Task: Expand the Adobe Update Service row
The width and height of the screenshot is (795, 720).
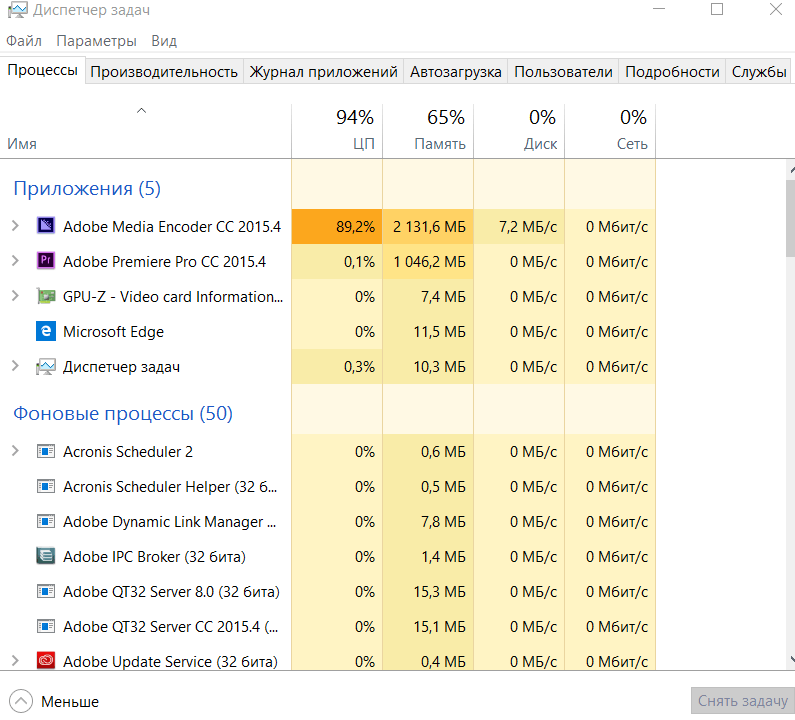Action: 15,660
